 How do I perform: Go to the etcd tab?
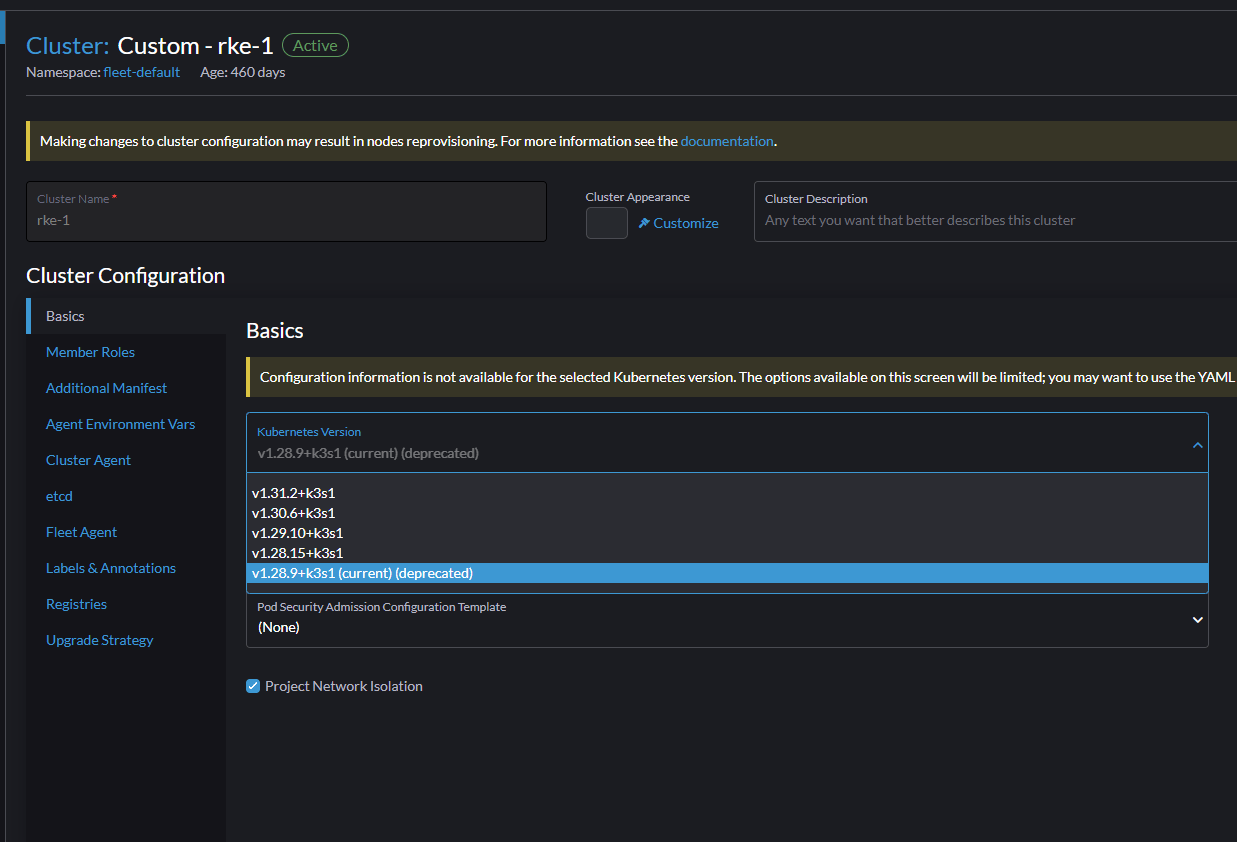pos(59,496)
